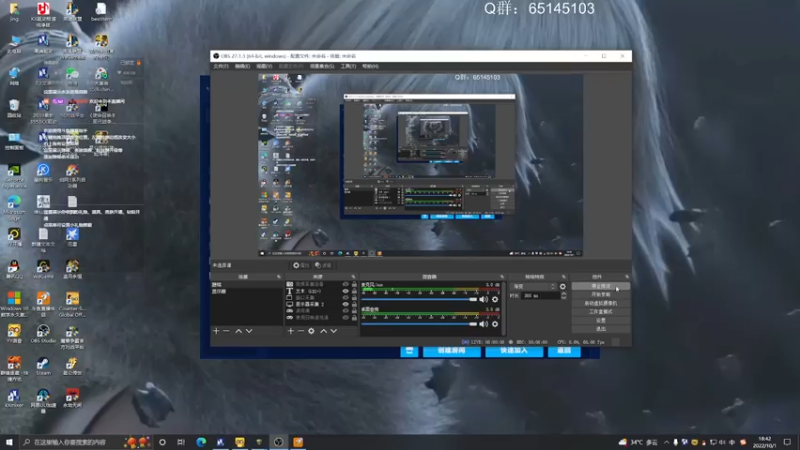The width and height of the screenshot is (800, 450).
Task: Pop out the Sources dock panel
Action: [353, 277]
